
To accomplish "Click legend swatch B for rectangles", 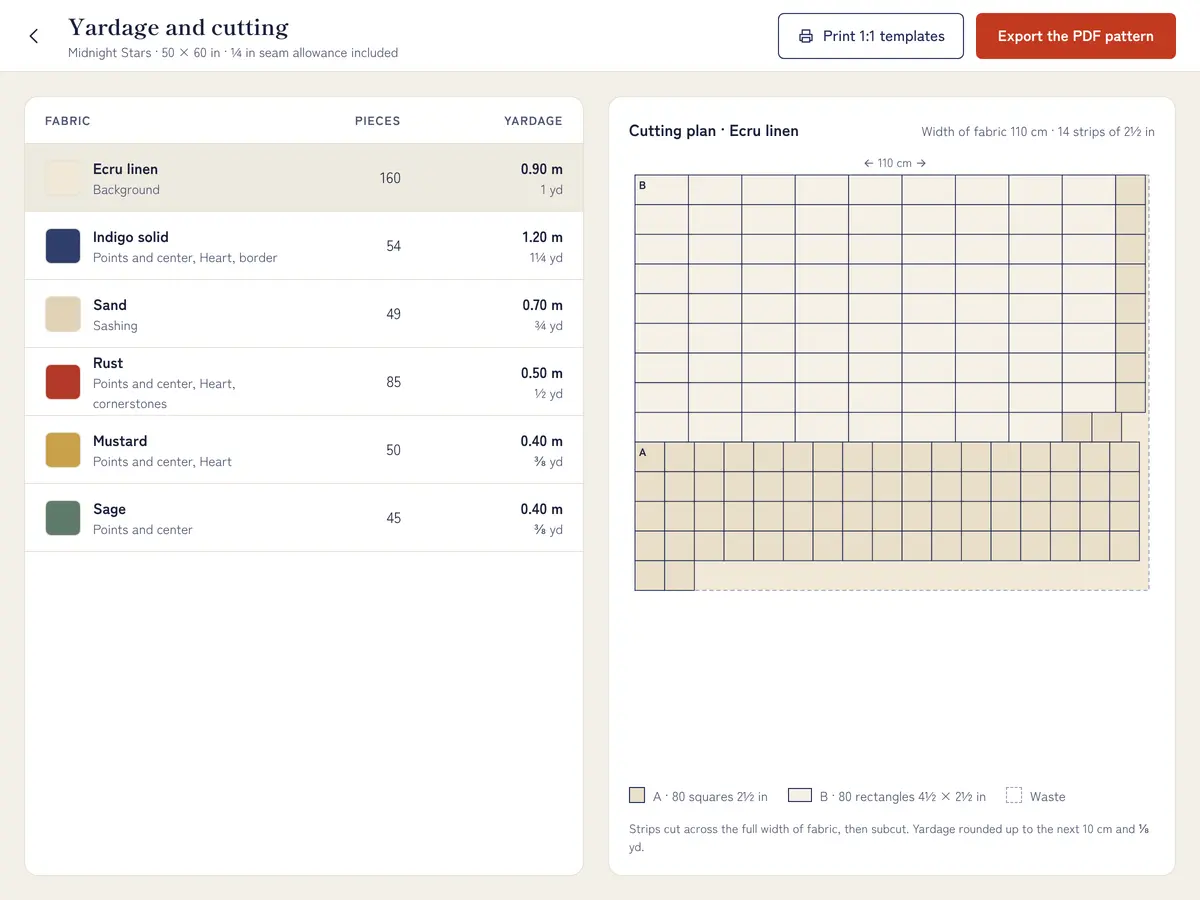I will (799, 795).
